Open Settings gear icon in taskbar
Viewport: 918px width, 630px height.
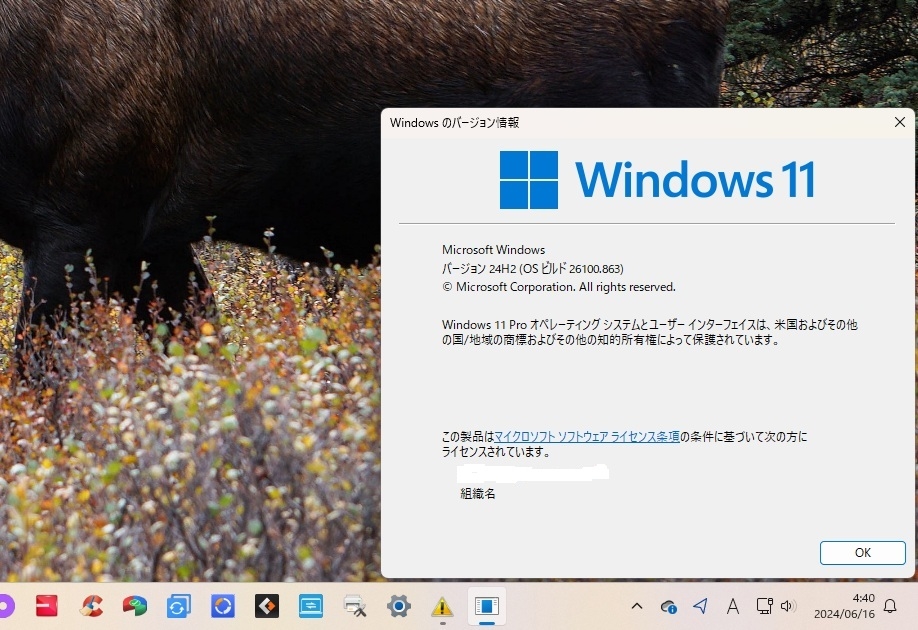399,606
